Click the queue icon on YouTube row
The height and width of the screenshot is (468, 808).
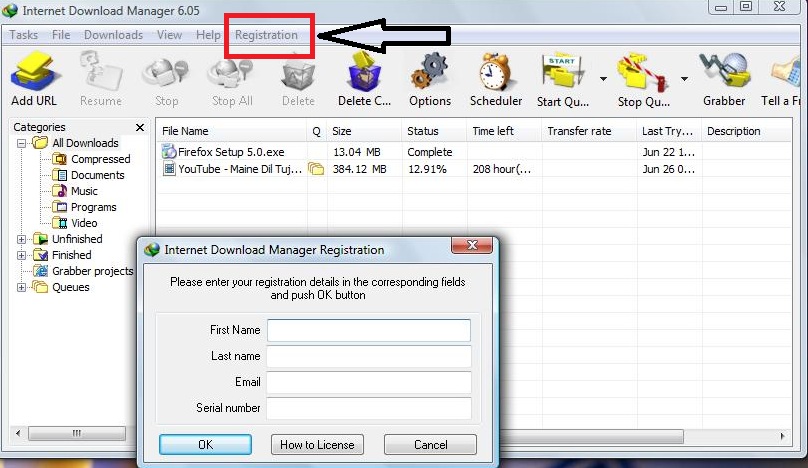coord(316,169)
